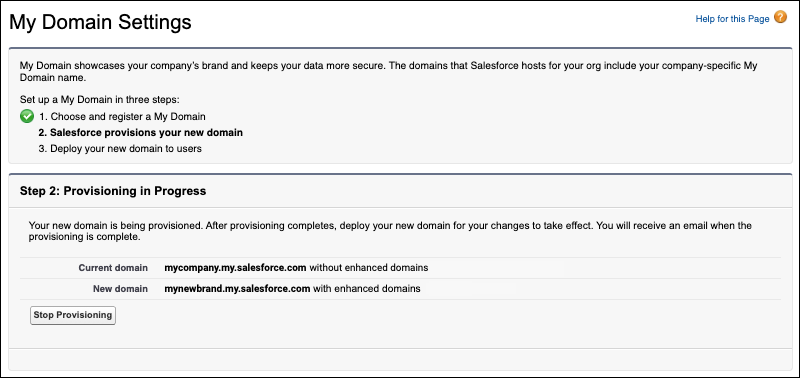800x378 pixels.
Task: Click the 'Your new domain is being provisioned' message
Action: (x=390, y=231)
